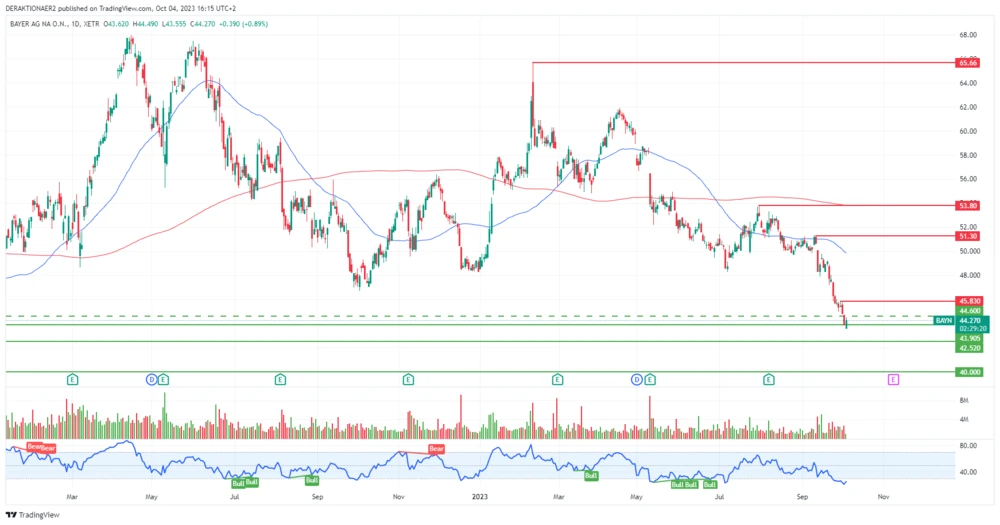The image size is (1000, 525).
Task: Click the BAYN current price tag
Action: tap(943, 320)
